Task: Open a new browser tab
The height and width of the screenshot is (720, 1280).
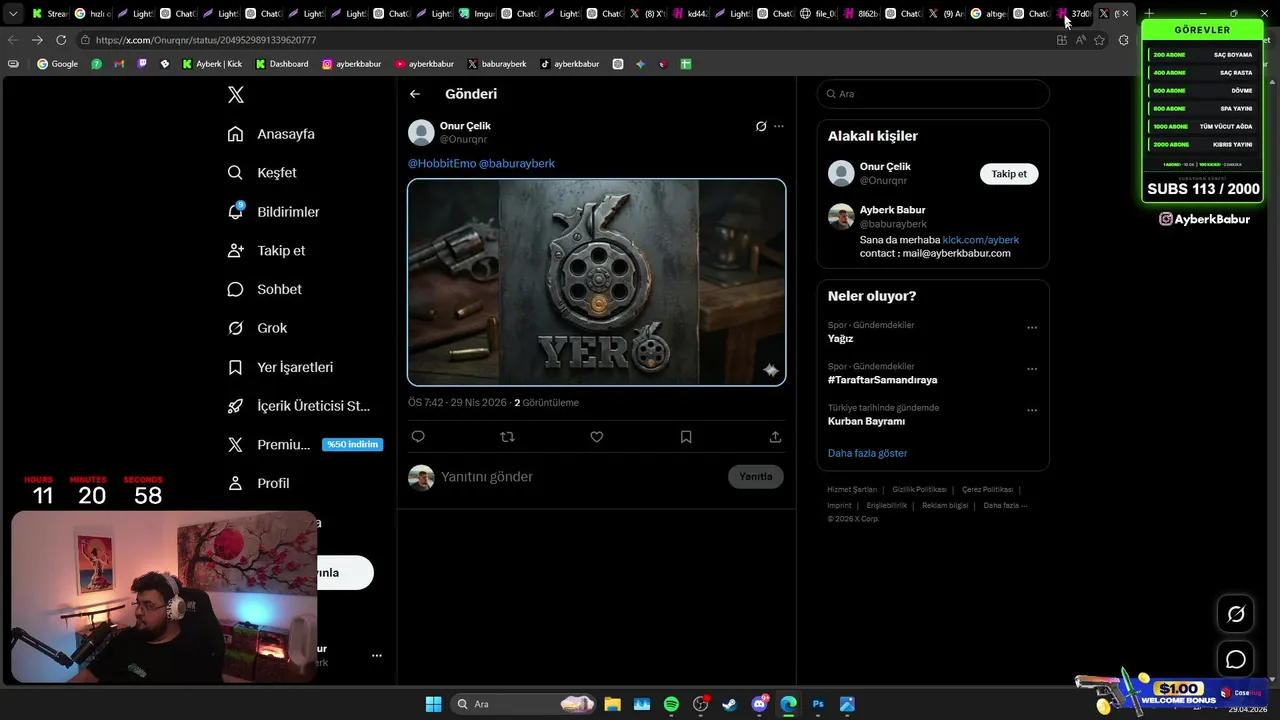Action: point(1149,14)
